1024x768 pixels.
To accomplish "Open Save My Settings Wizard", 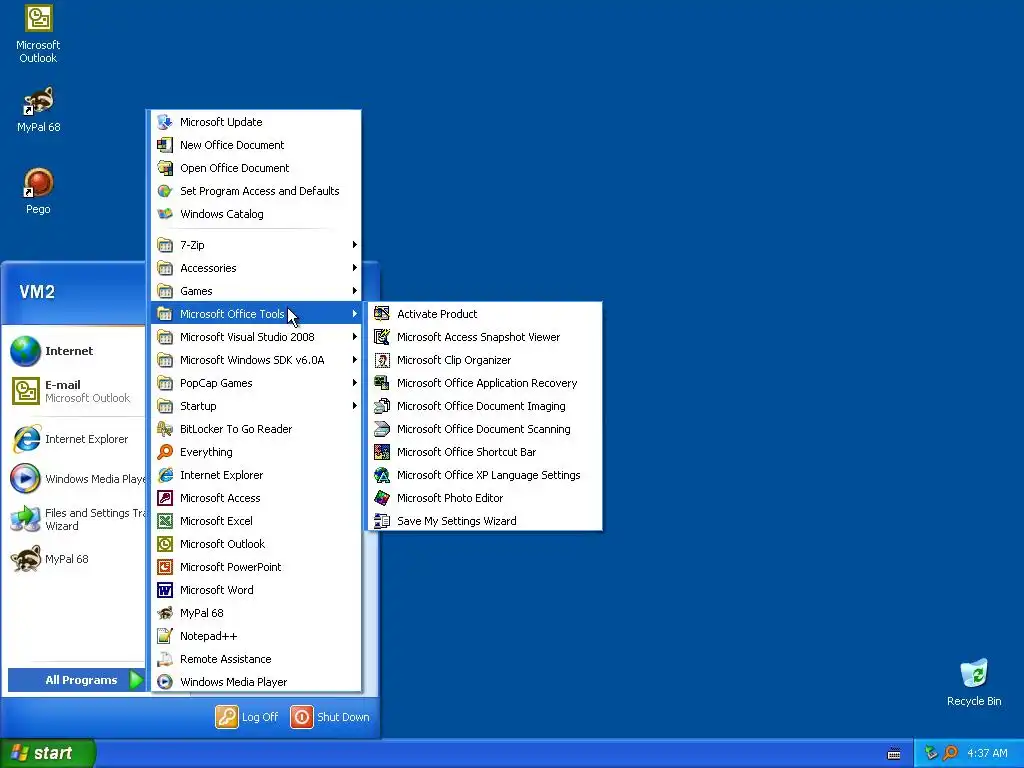I will pos(485,521).
